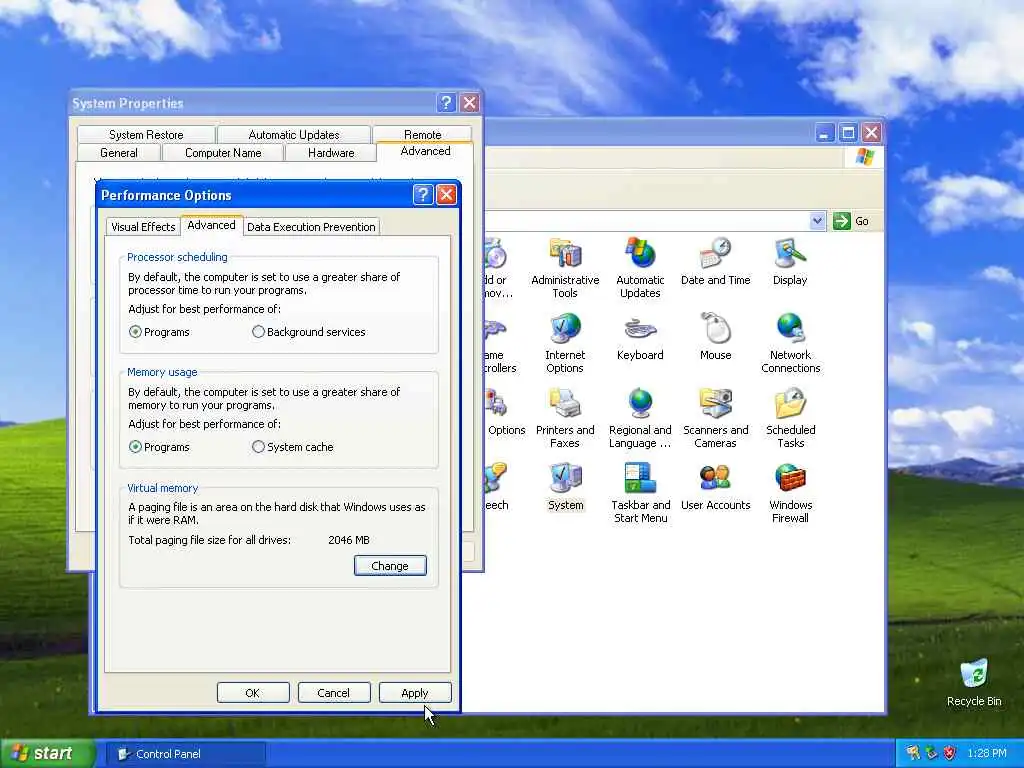The width and height of the screenshot is (1024, 768).
Task: Close the Performance Options dialog
Action: click(446, 195)
